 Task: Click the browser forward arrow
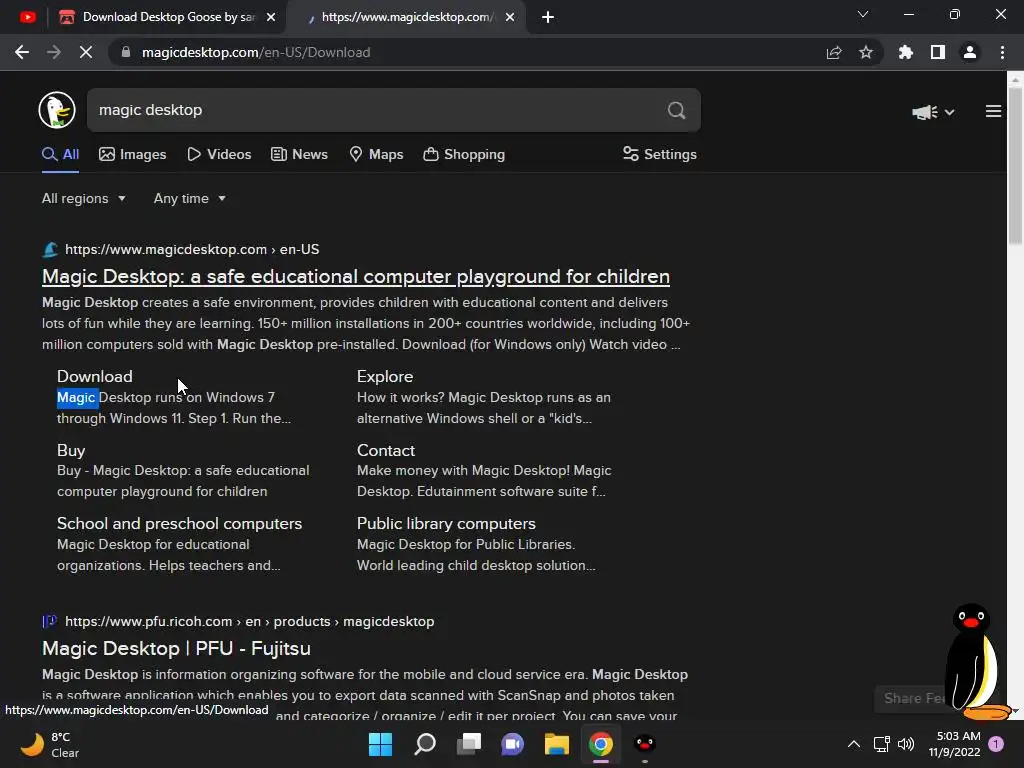click(x=54, y=52)
